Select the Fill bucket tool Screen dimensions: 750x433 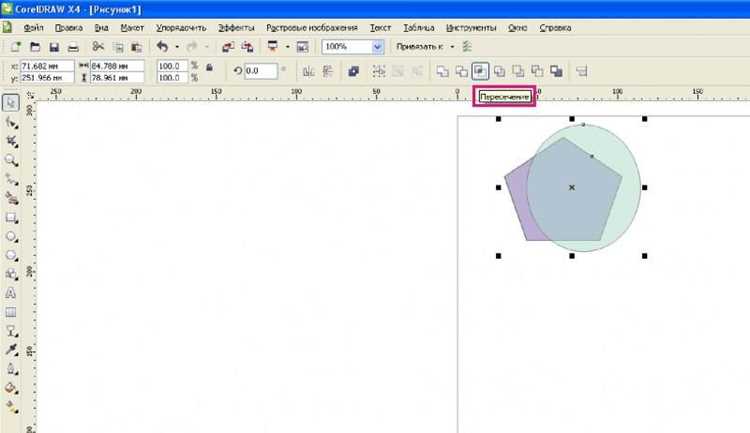[11, 388]
